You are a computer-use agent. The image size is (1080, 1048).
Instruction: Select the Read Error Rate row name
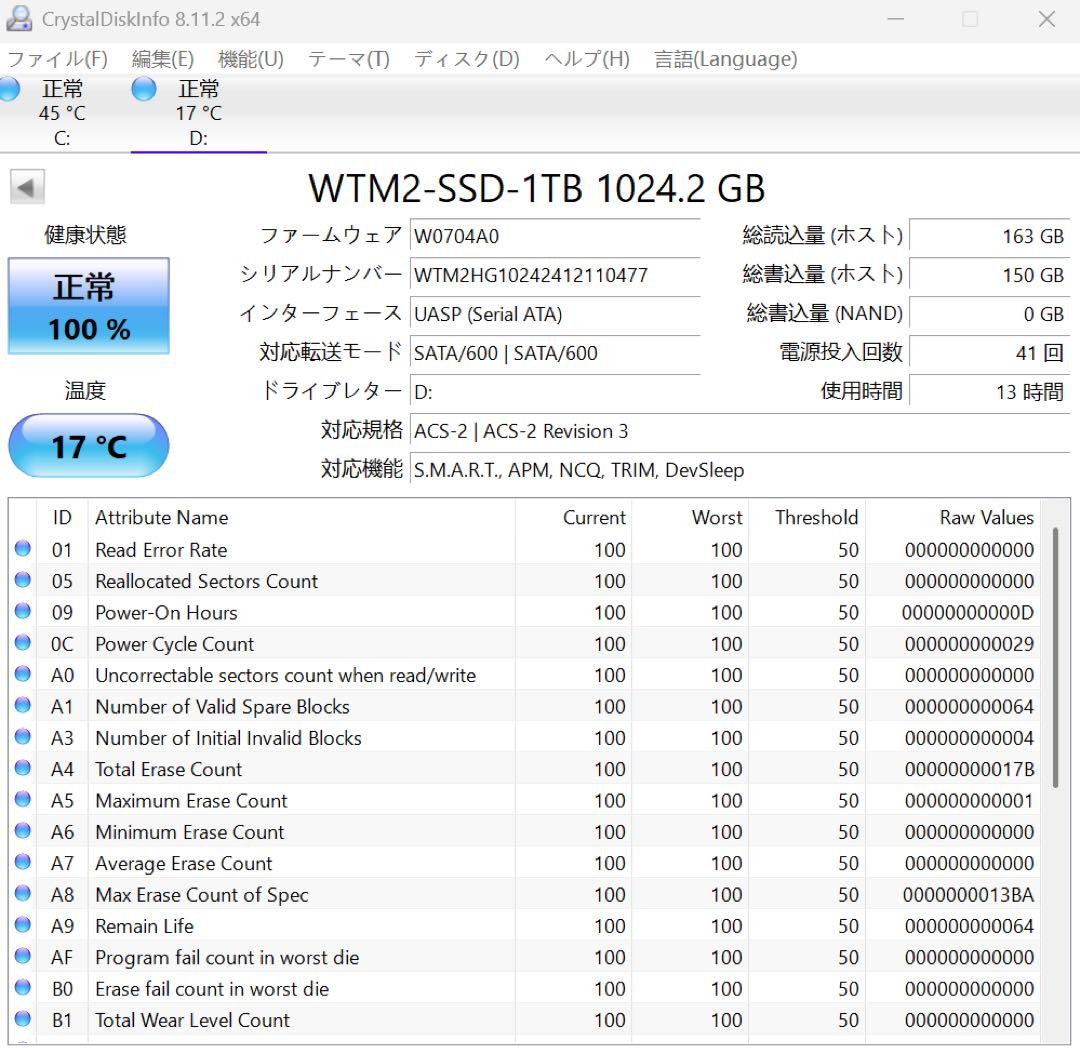pyautogui.click(x=161, y=550)
